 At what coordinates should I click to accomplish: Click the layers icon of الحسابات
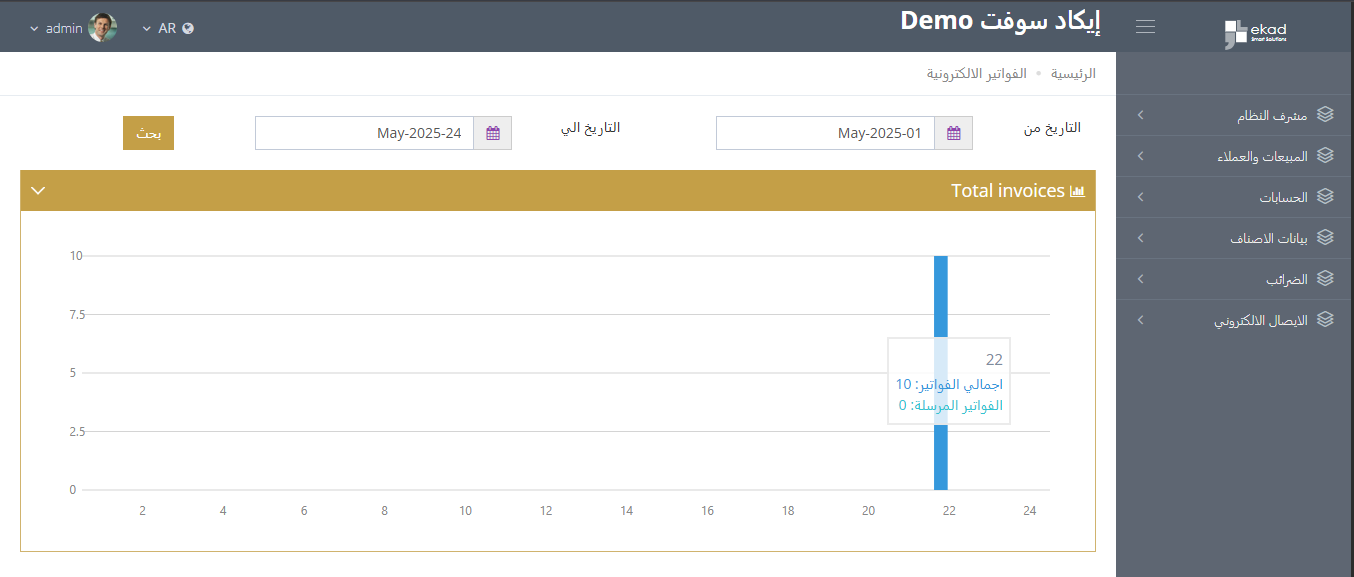click(x=1325, y=197)
